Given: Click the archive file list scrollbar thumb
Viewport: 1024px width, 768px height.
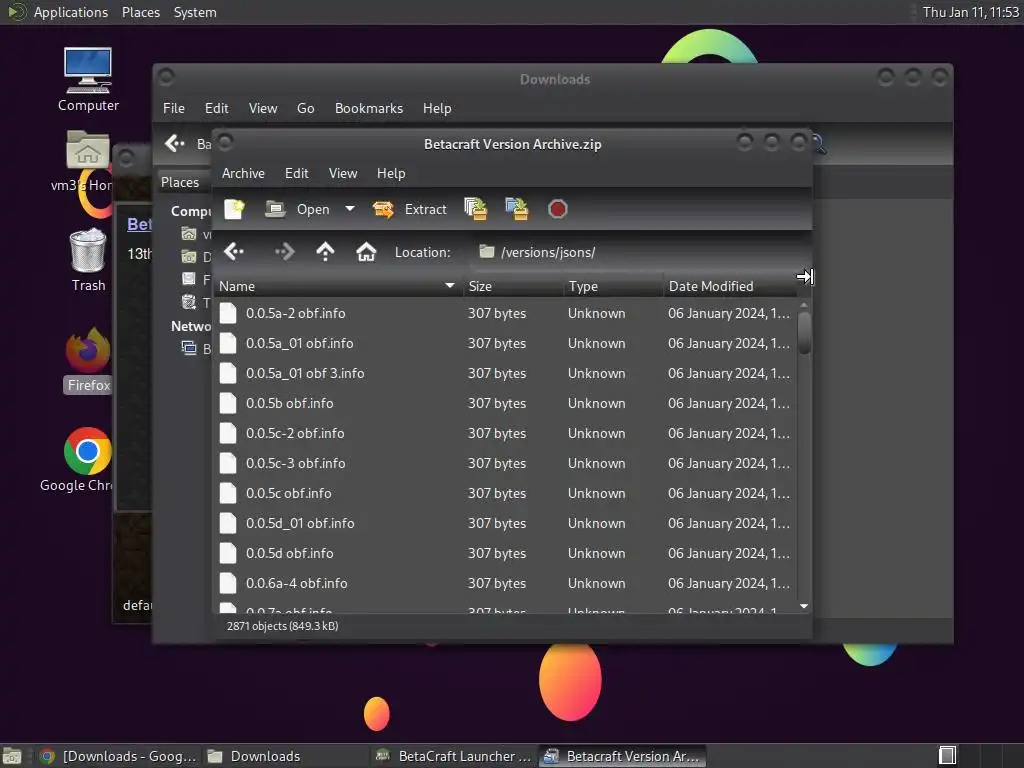Looking at the screenshot, I should (805, 333).
